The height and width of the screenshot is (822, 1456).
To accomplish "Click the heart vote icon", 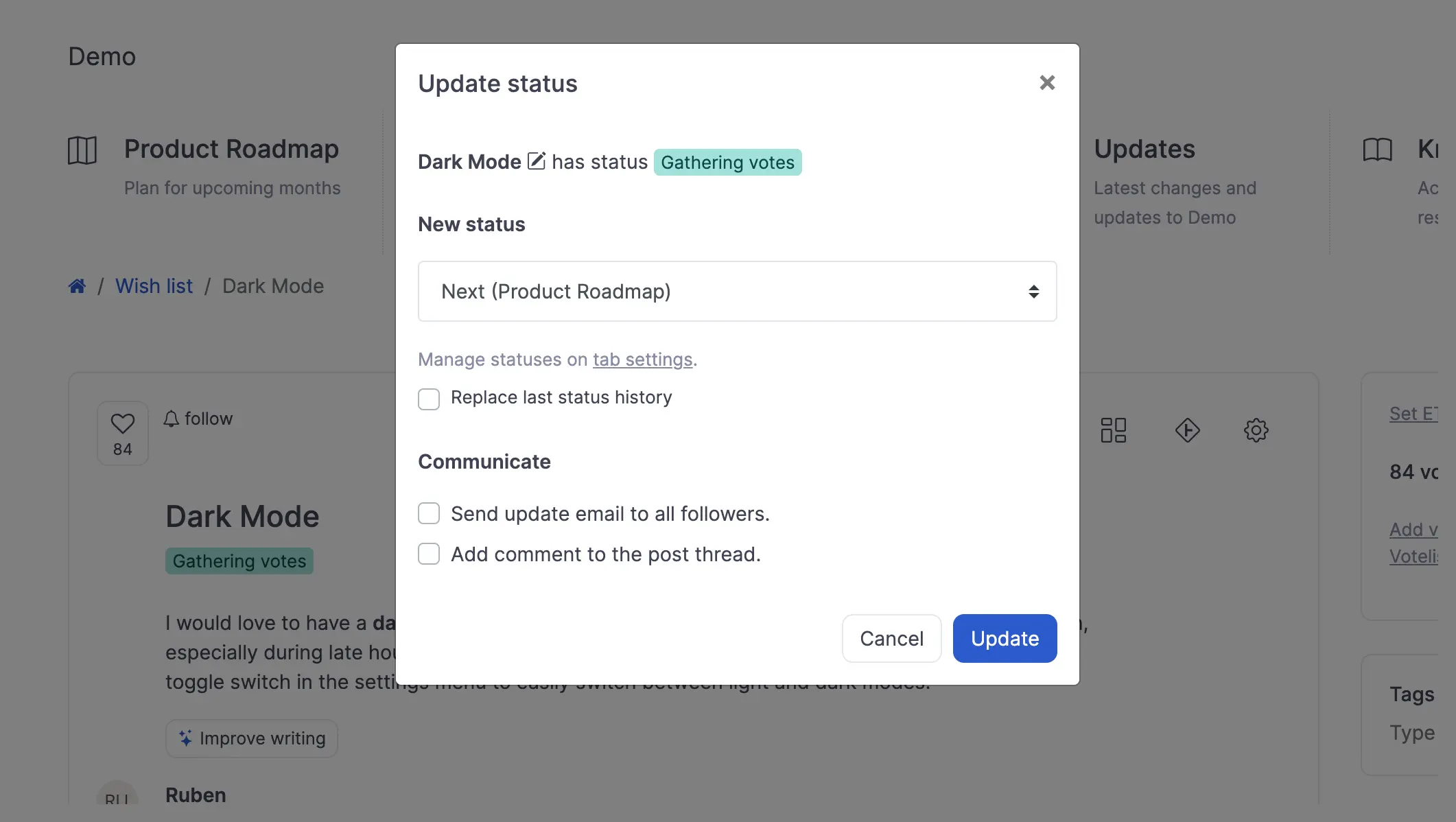I will coord(123,423).
